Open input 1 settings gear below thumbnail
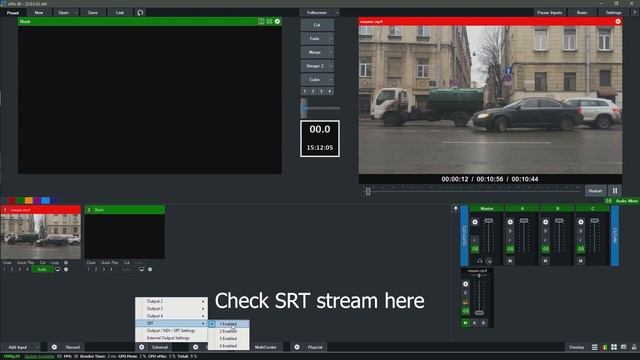Screen dimensions: 640x360 point(66,269)
